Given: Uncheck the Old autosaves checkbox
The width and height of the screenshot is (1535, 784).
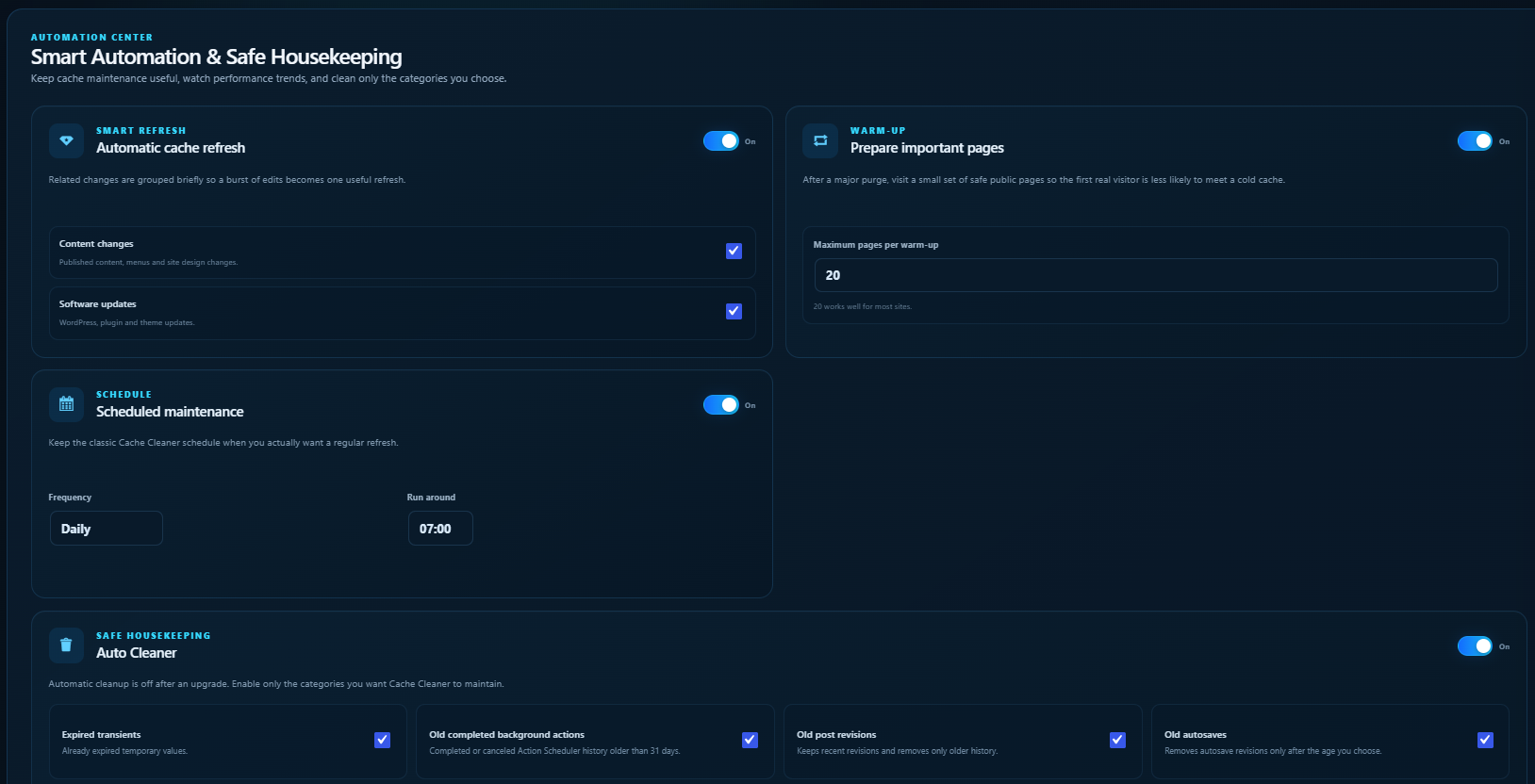Looking at the screenshot, I should [x=1485, y=740].
